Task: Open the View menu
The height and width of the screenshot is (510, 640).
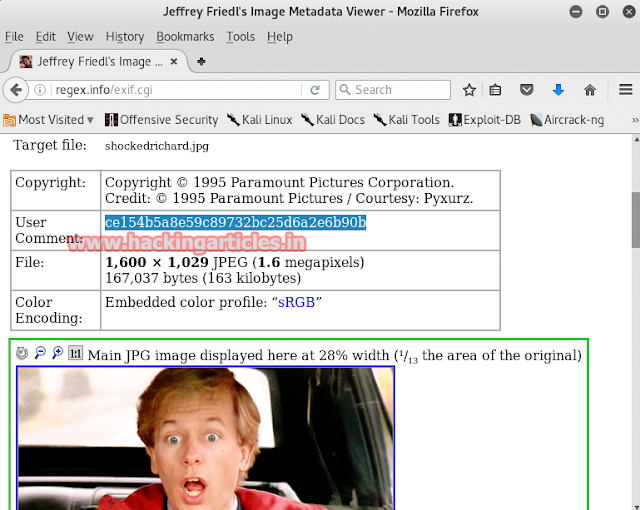Action: (80, 37)
